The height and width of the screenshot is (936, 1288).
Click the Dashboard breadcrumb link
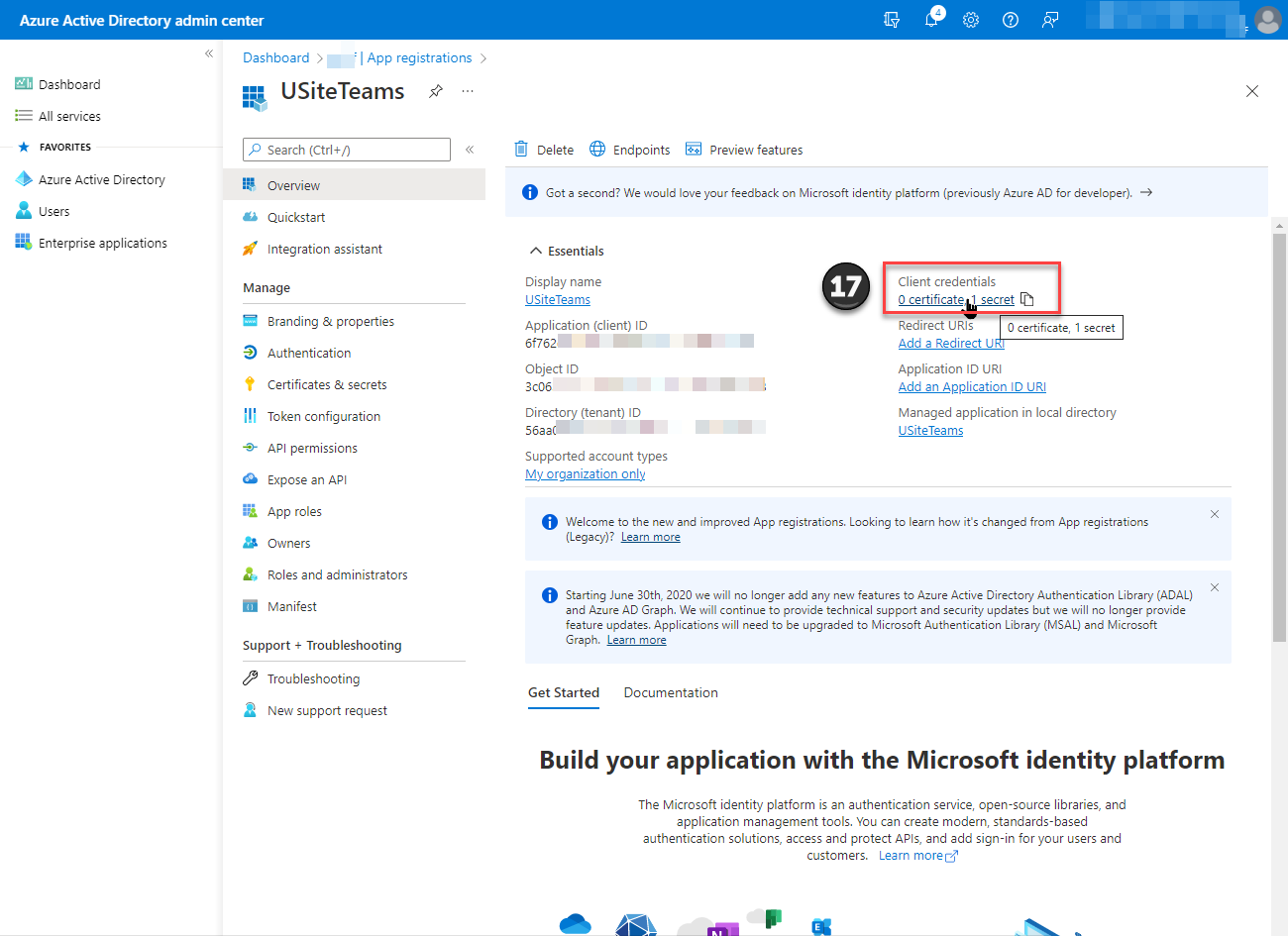coord(276,57)
